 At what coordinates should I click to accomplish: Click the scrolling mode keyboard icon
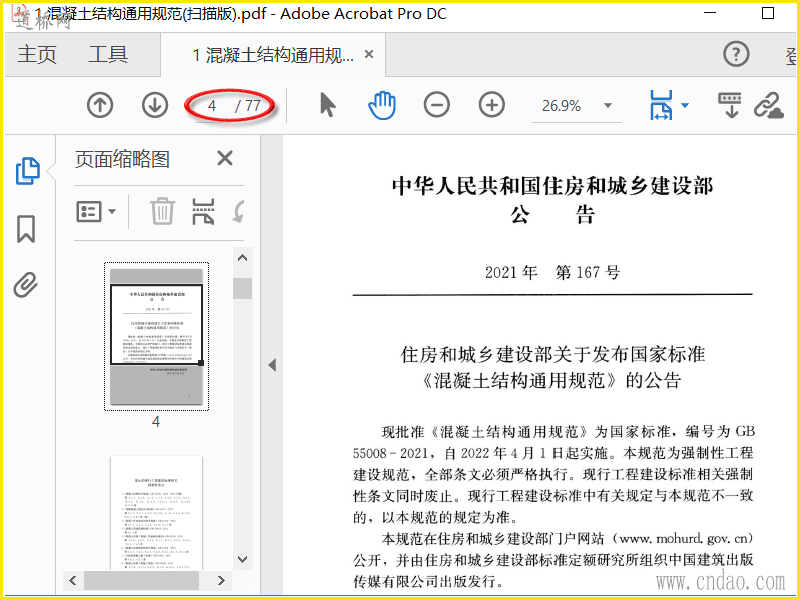(730, 106)
